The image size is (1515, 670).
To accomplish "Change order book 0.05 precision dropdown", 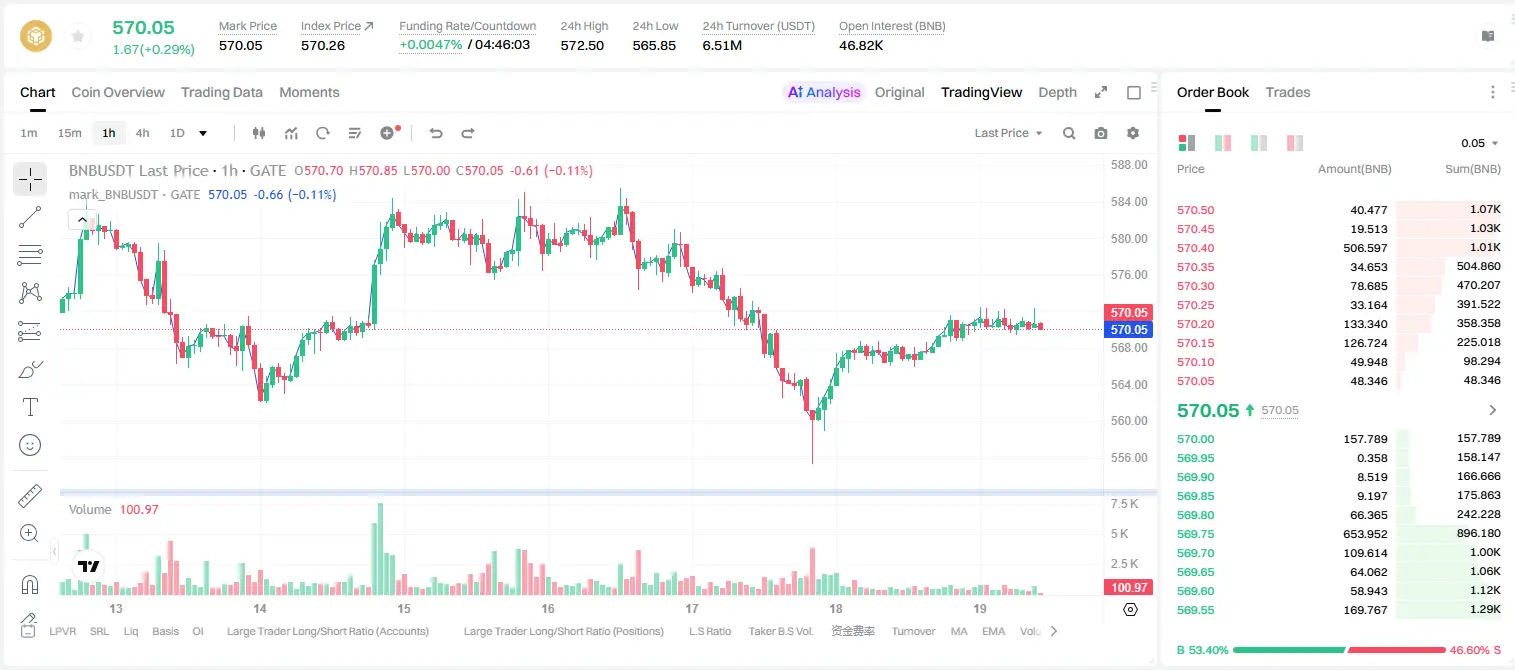I will pyautogui.click(x=1480, y=143).
